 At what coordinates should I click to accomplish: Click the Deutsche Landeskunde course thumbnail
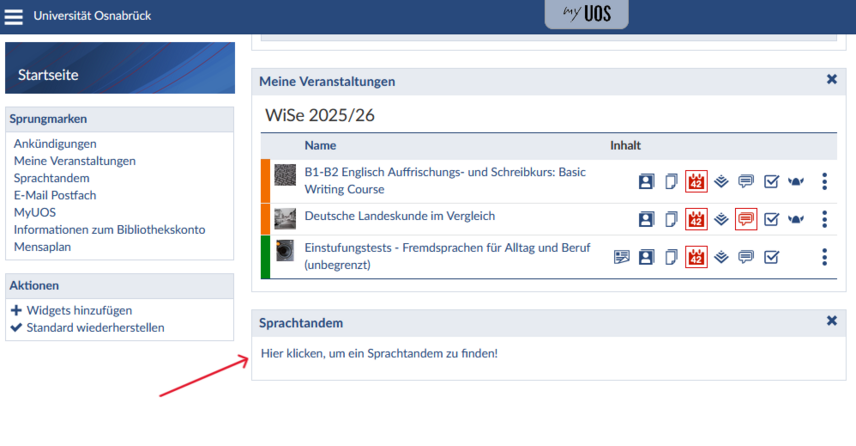(x=285, y=216)
